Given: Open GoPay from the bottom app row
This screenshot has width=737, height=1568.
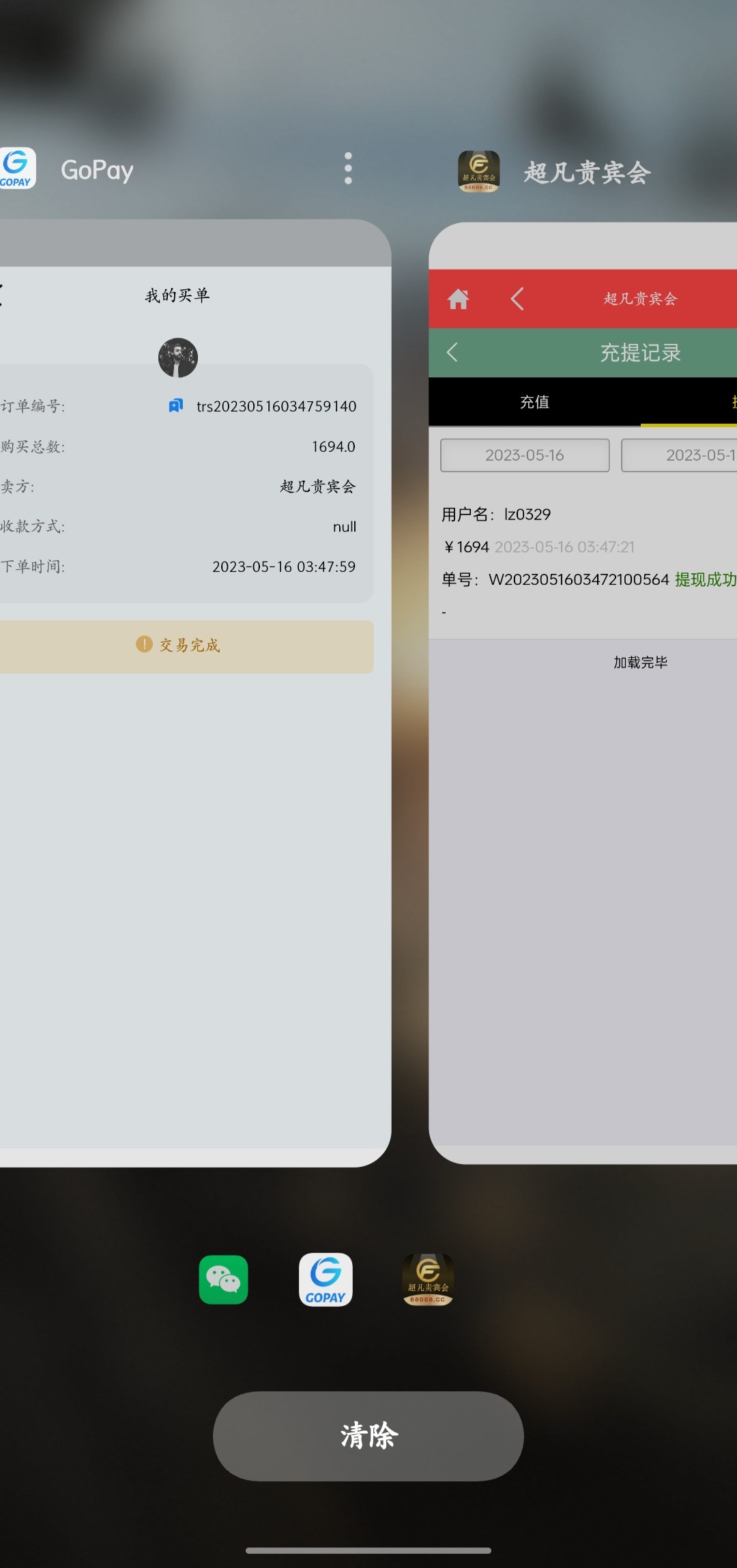Looking at the screenshot, I should point(326,1279).
